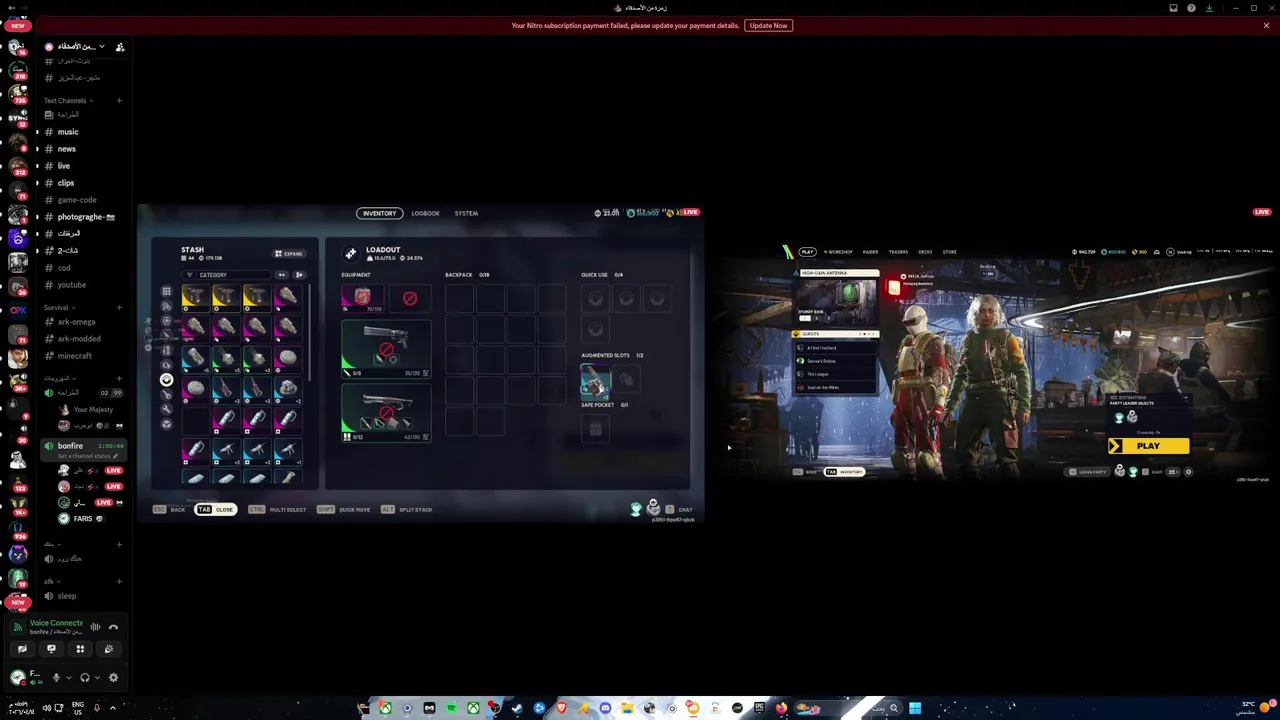
Task: Open voice Activities launcher button
Action: tap(80, 649)
